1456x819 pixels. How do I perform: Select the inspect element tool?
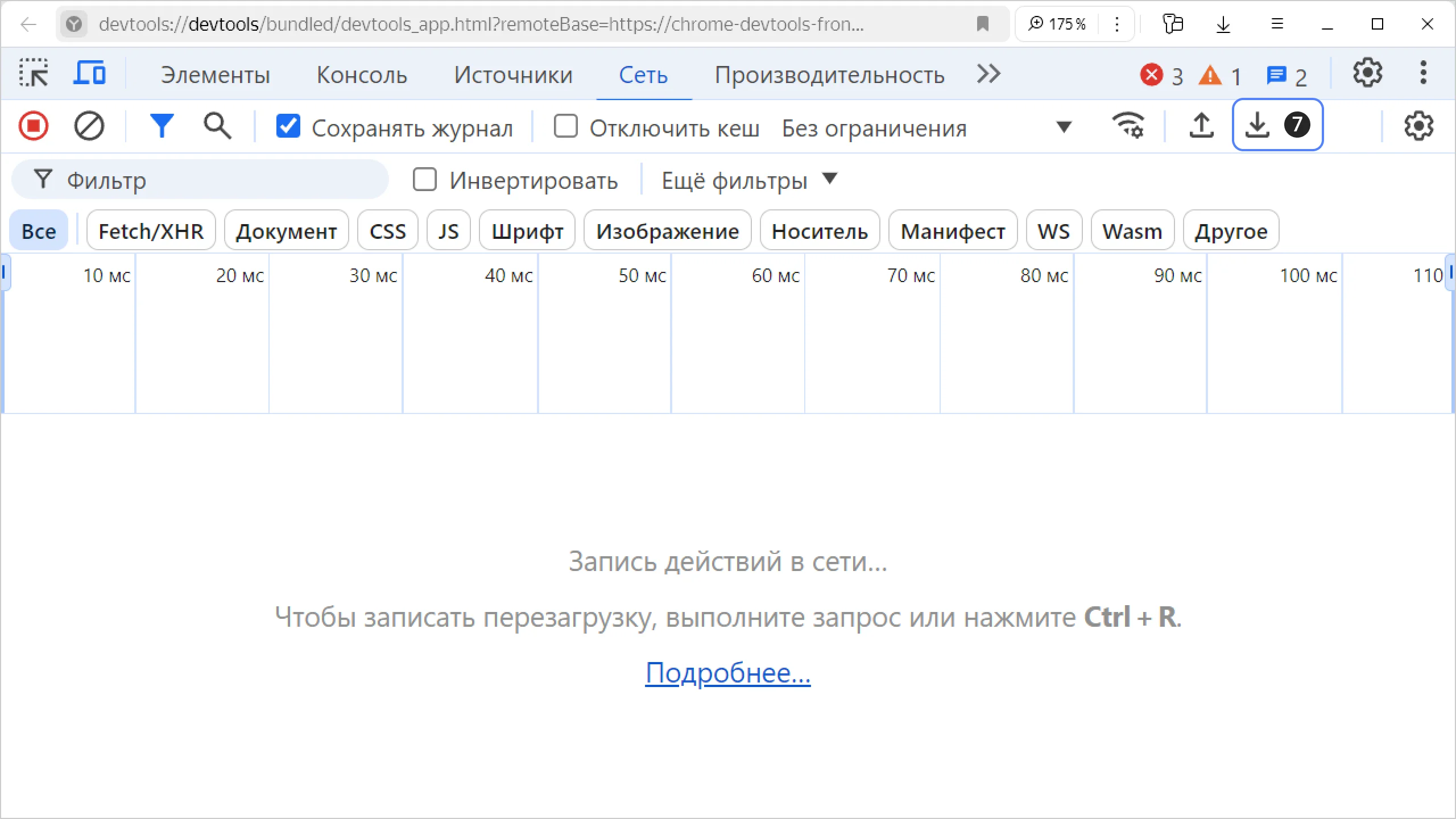tap(32, 73)
